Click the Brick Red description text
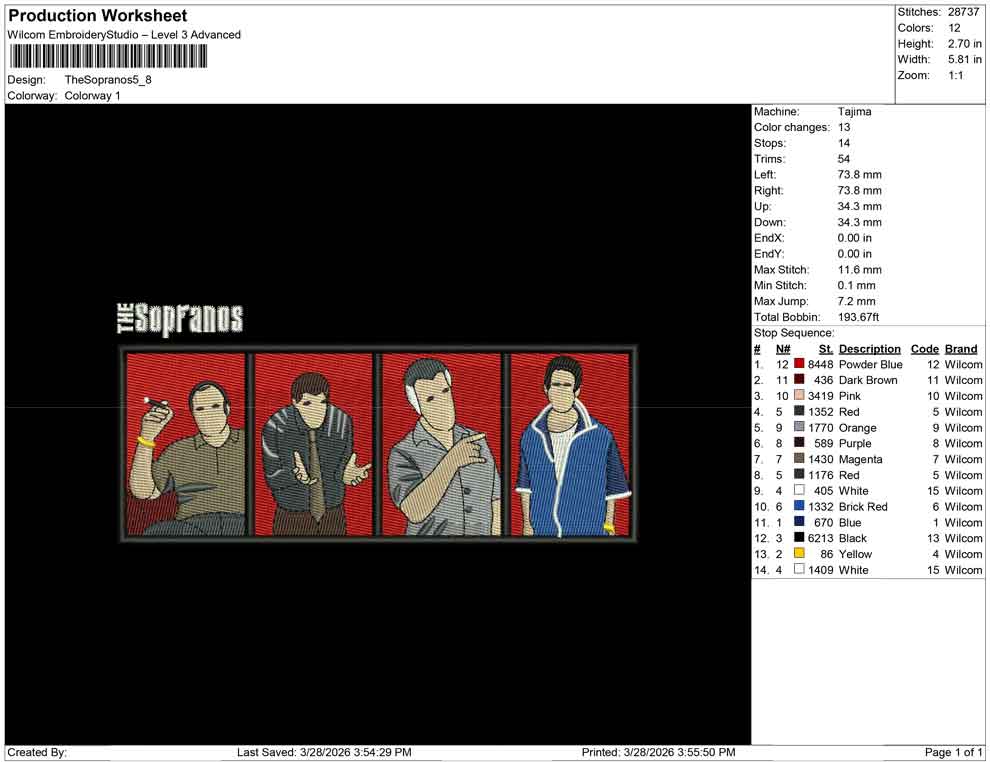The height and width of the screenshot is (762, 990). tap(863, 506)
